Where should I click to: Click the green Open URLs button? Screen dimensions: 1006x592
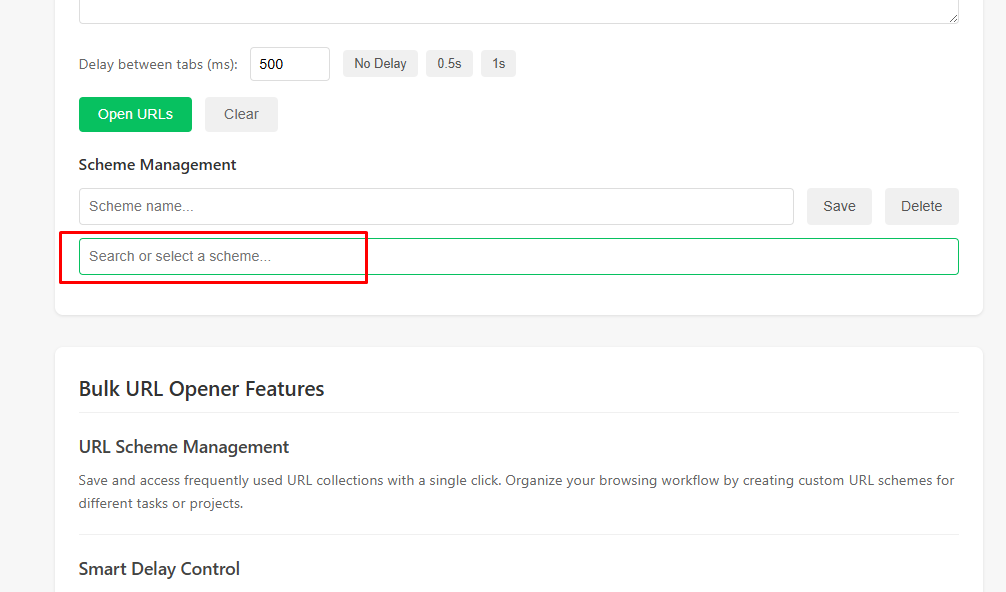[x=135, y=114]
